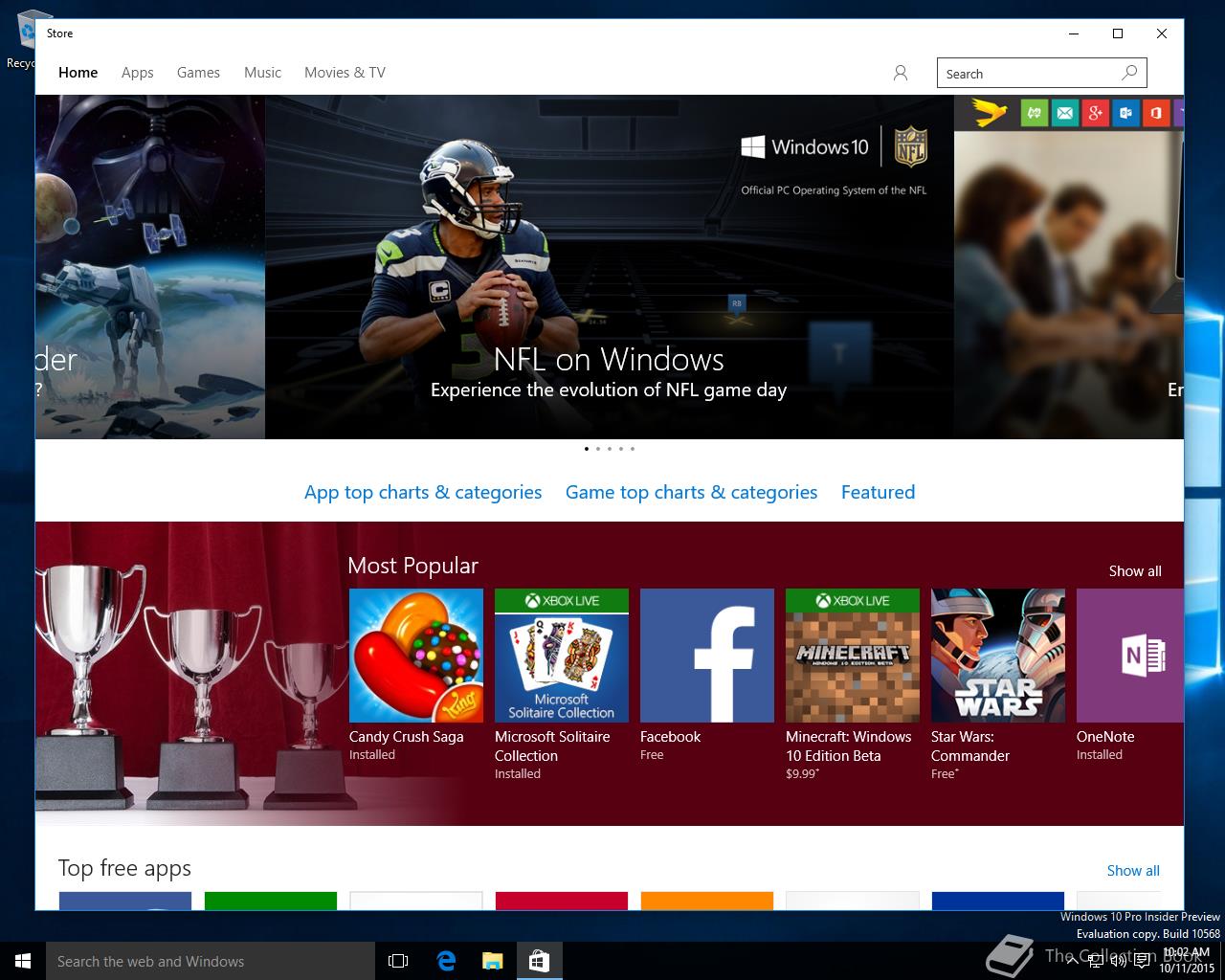
Task: Open the NFL on Windows banner
Action: tap(609, 267)
